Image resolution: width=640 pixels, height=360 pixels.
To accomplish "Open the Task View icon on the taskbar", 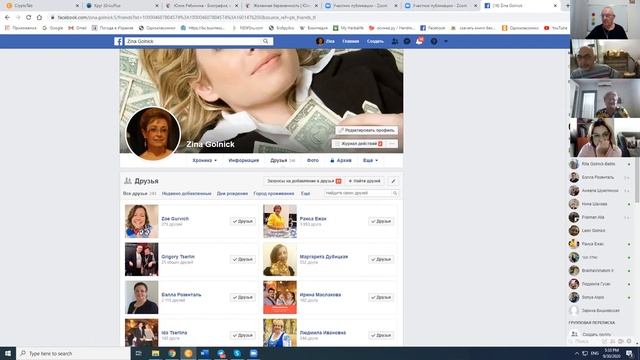I will pos(139,353).
